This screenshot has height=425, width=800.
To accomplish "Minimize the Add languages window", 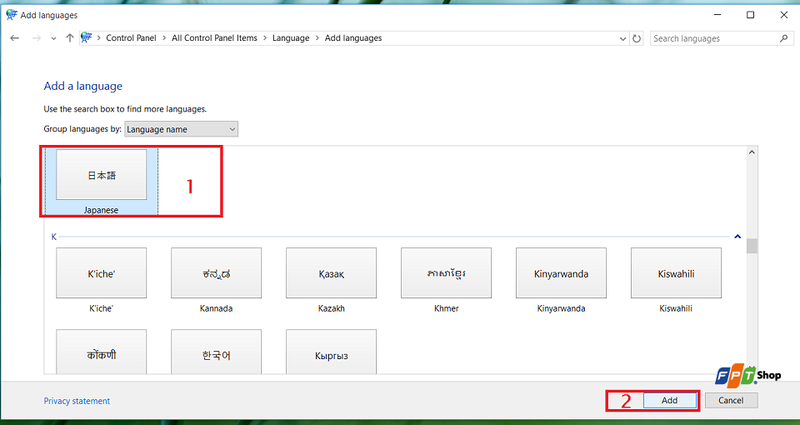I will coord(717,15).
